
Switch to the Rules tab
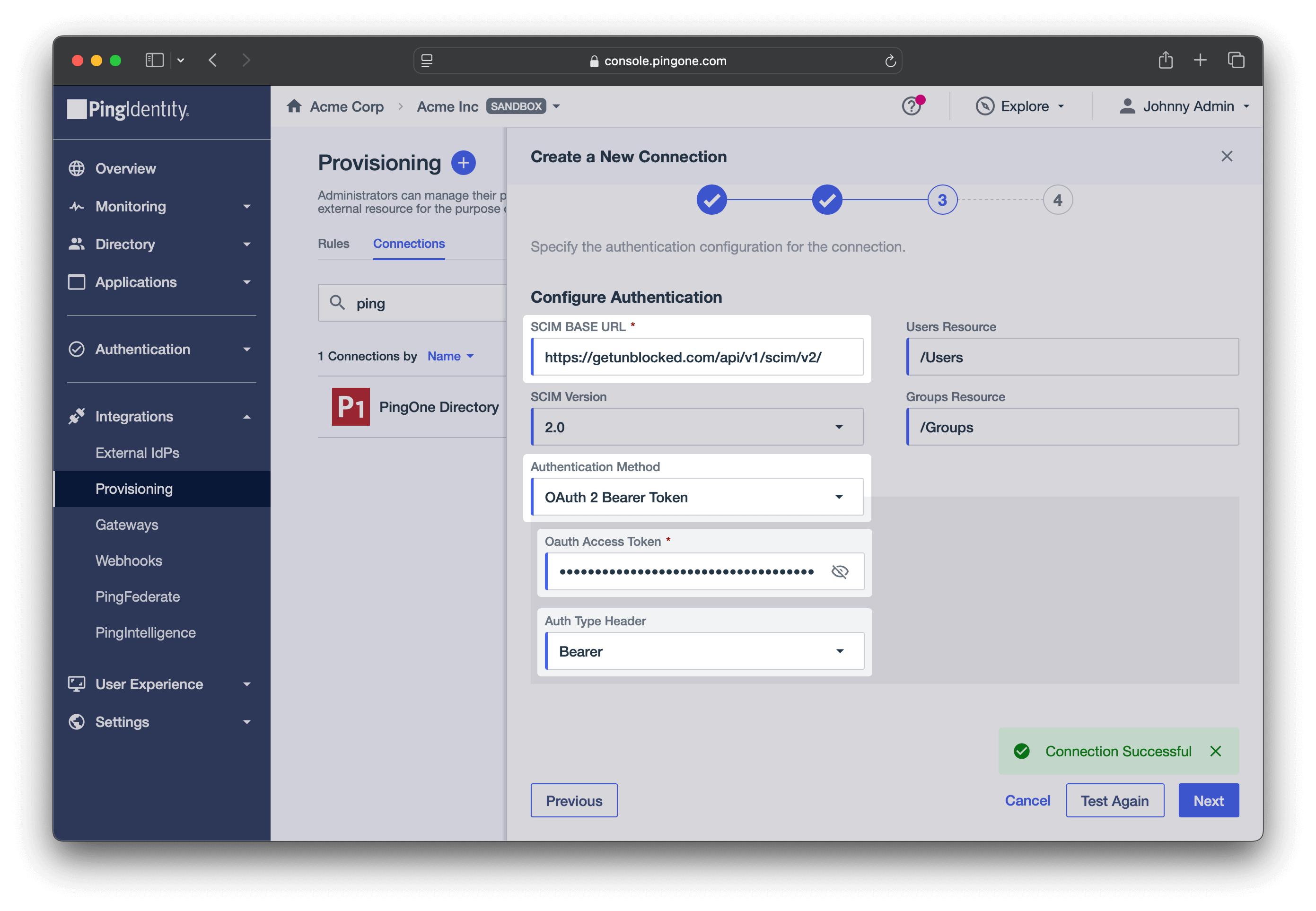[333, 244]
